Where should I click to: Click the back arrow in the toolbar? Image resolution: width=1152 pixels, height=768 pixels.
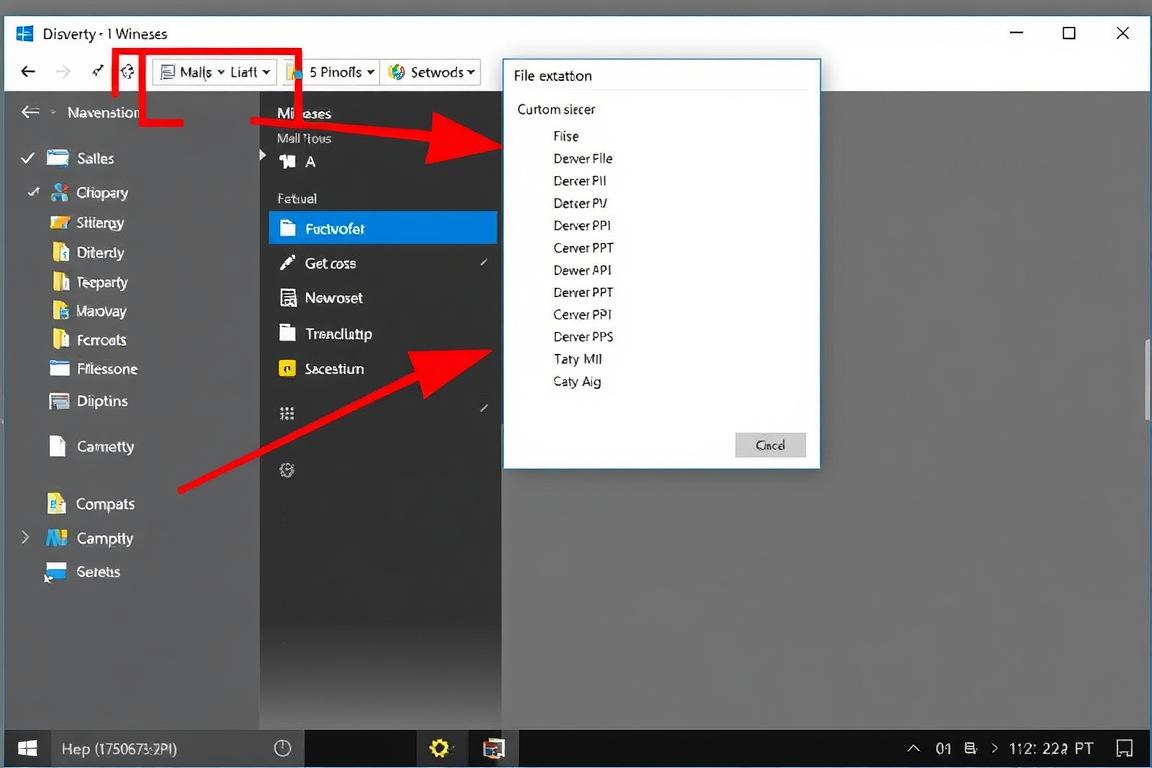coord(28,72)
